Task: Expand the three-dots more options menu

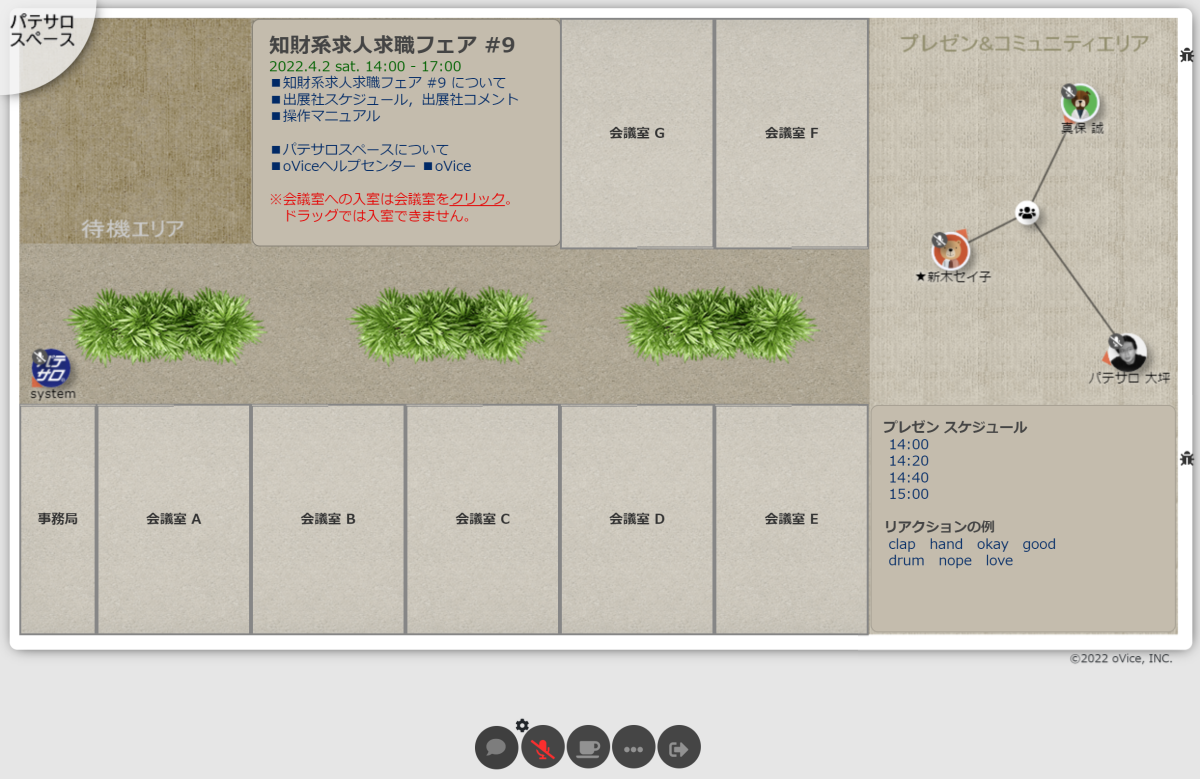Action: pos(633,747)
